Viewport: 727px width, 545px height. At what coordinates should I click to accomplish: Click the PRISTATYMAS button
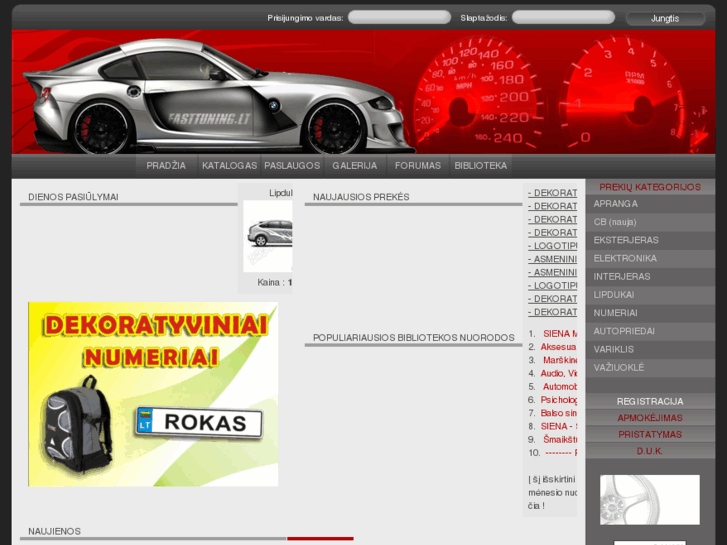(650, 435)
